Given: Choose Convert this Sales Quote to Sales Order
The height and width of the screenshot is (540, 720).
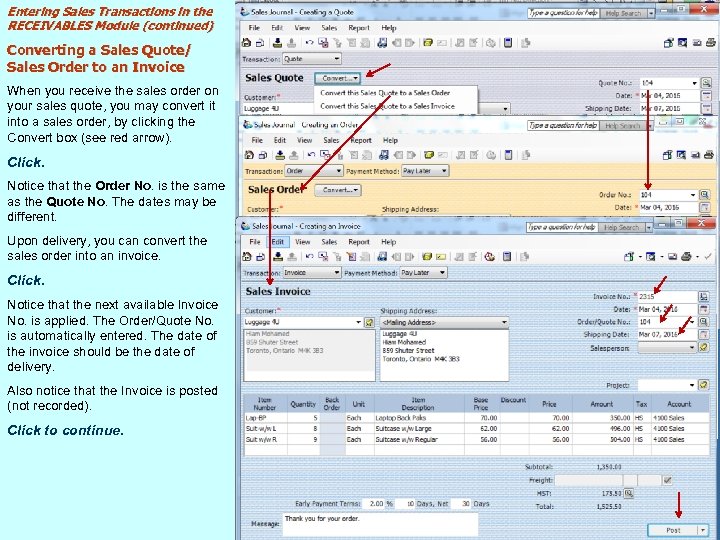Looking at the screenshot, I should pos(385,93).
